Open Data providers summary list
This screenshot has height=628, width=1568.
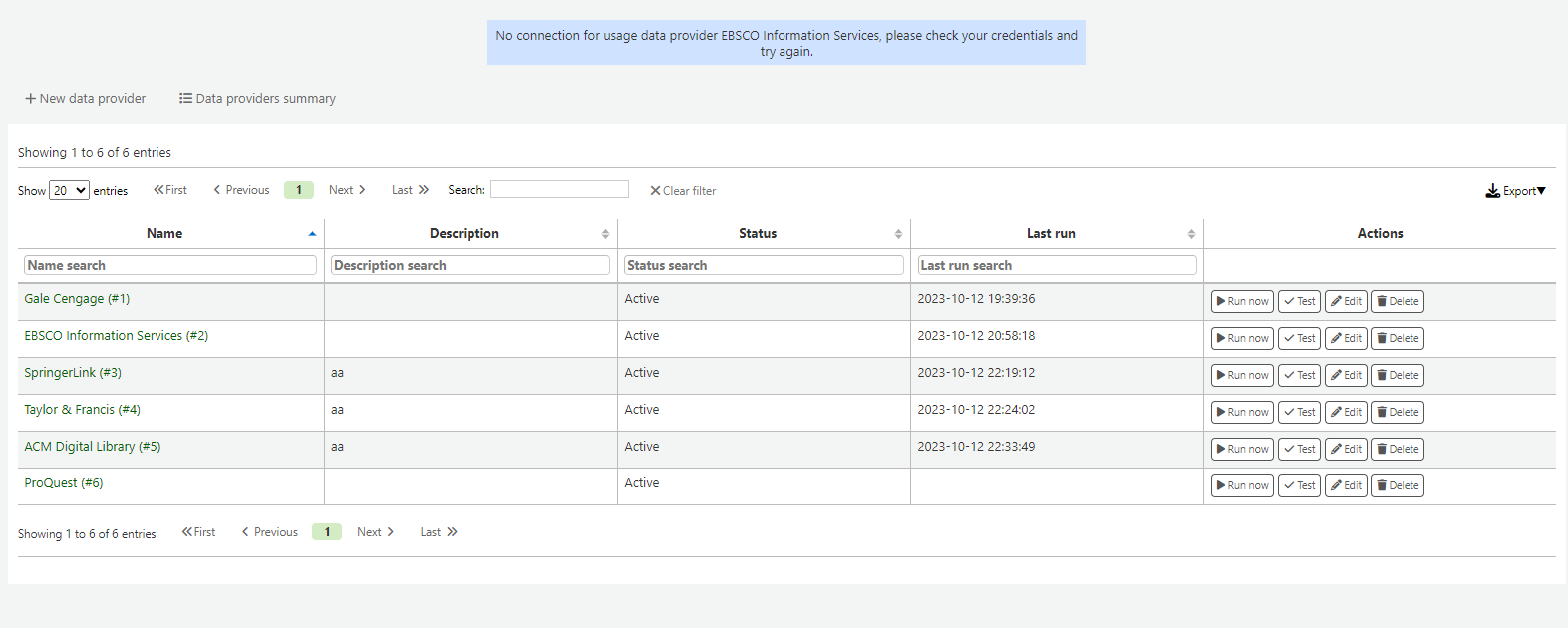(x=257, y=99)
